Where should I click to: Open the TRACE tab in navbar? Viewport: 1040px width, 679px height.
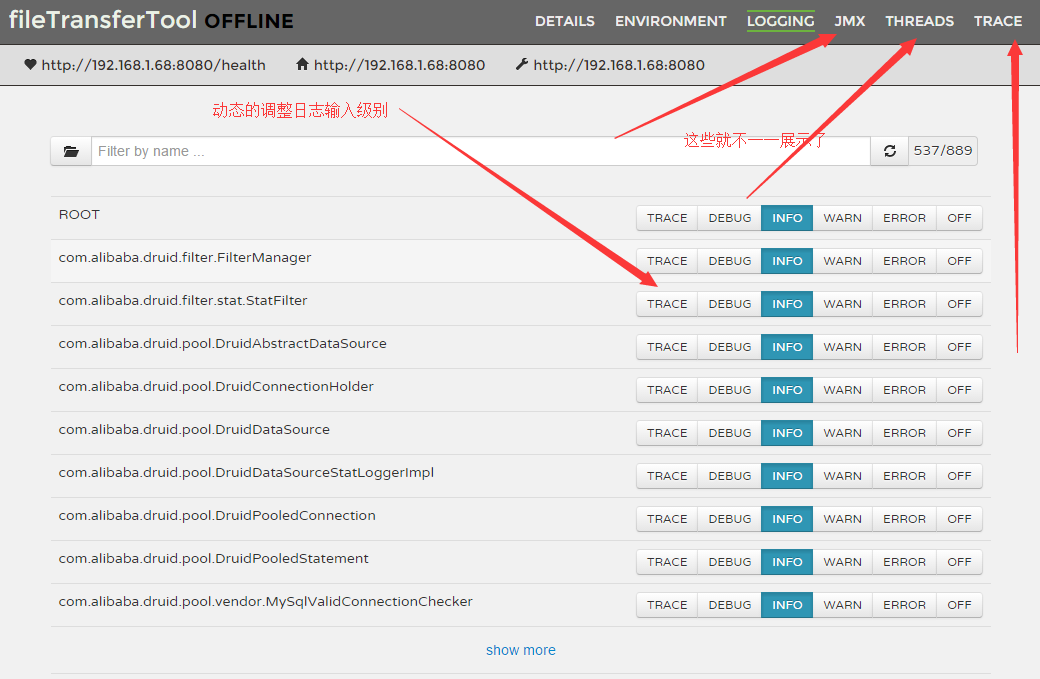[998, 21]
